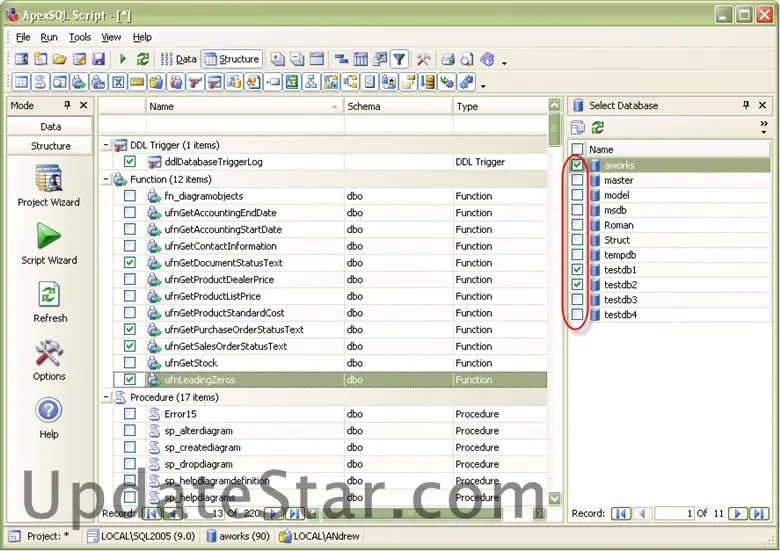
Task: Go to next database record
Action: click(x=738, y=513)
